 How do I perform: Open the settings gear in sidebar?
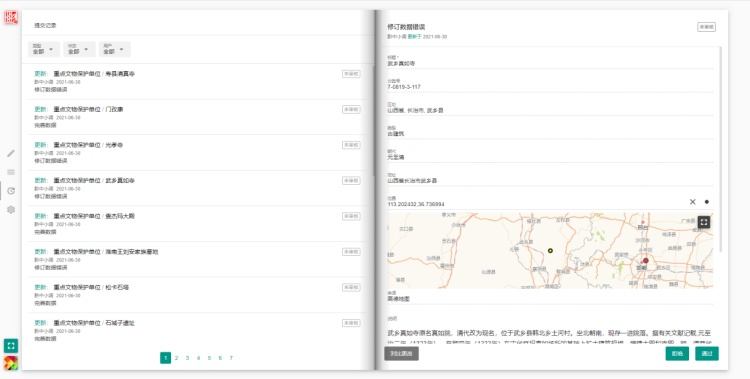[x=11, y=210]
